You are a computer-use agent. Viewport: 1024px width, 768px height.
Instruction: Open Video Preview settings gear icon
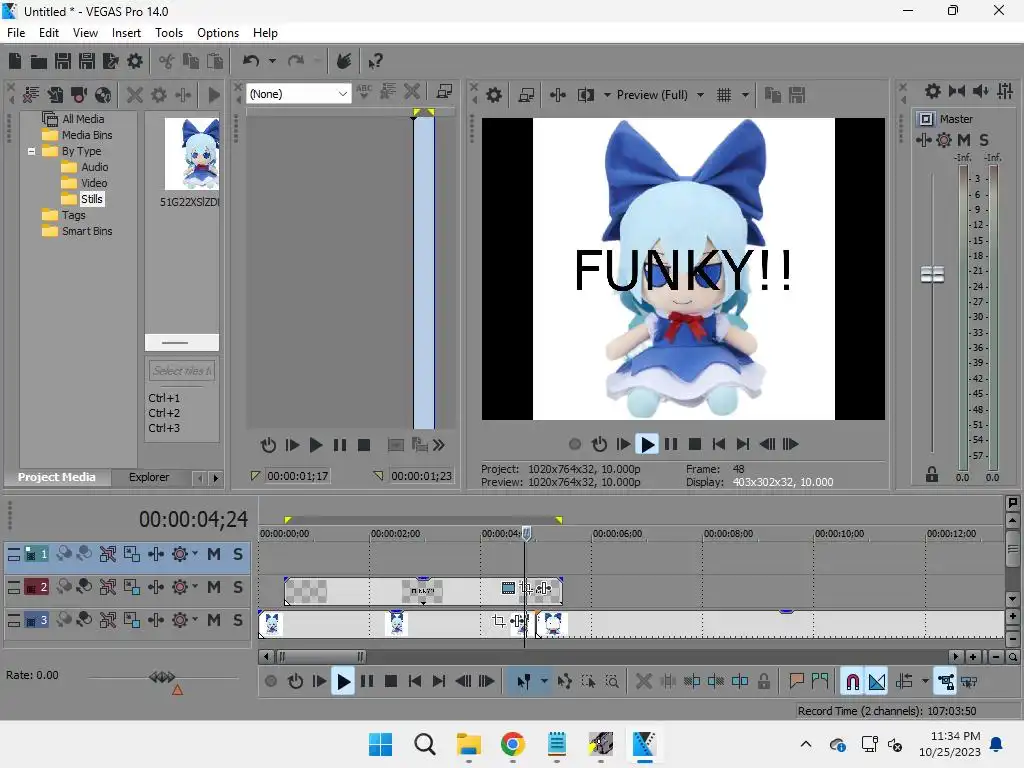[x=494, y=95]
